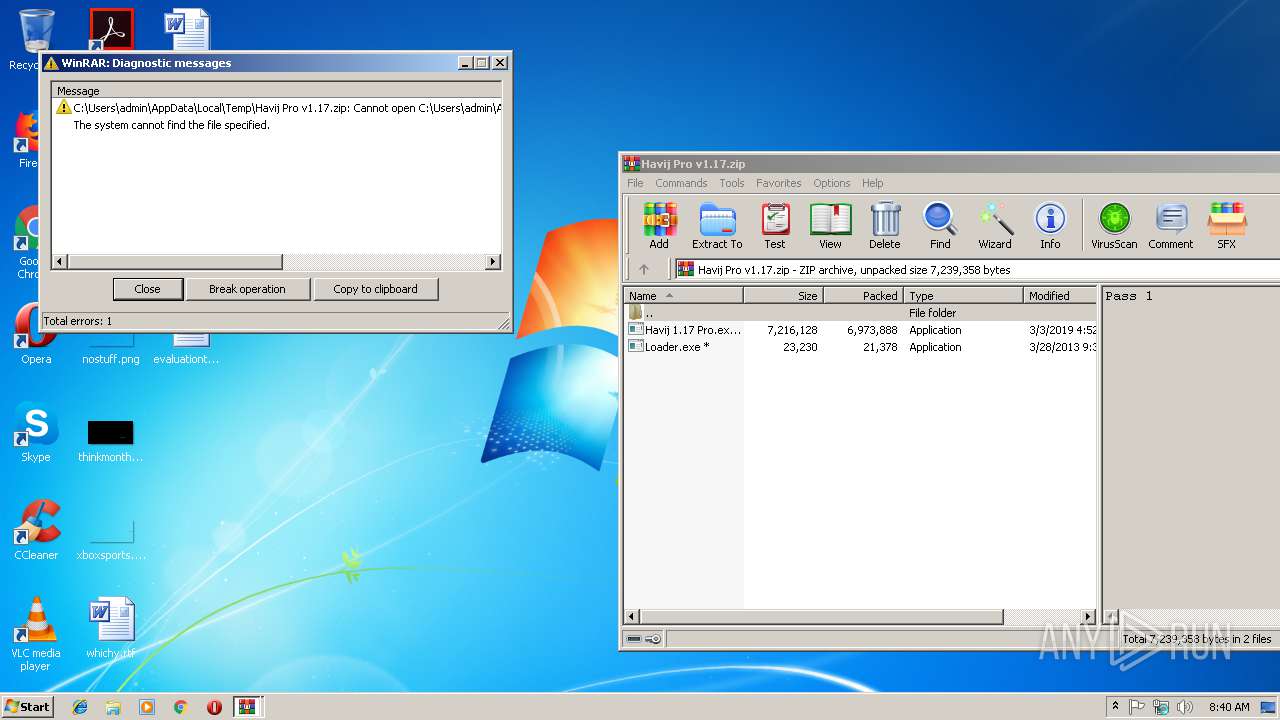Viewport: 1280px width, 720px height.
Task: Open Internet Explorer from taskbar
Action: click(80, 707)
